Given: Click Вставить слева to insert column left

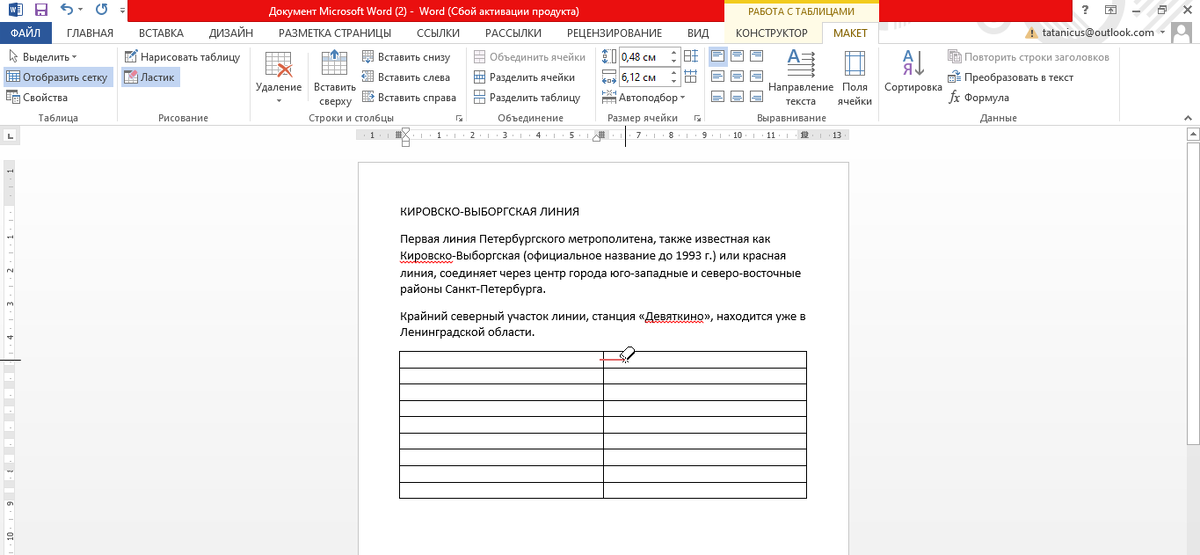Looking at the screenshot, I should [x=406, y=77].
